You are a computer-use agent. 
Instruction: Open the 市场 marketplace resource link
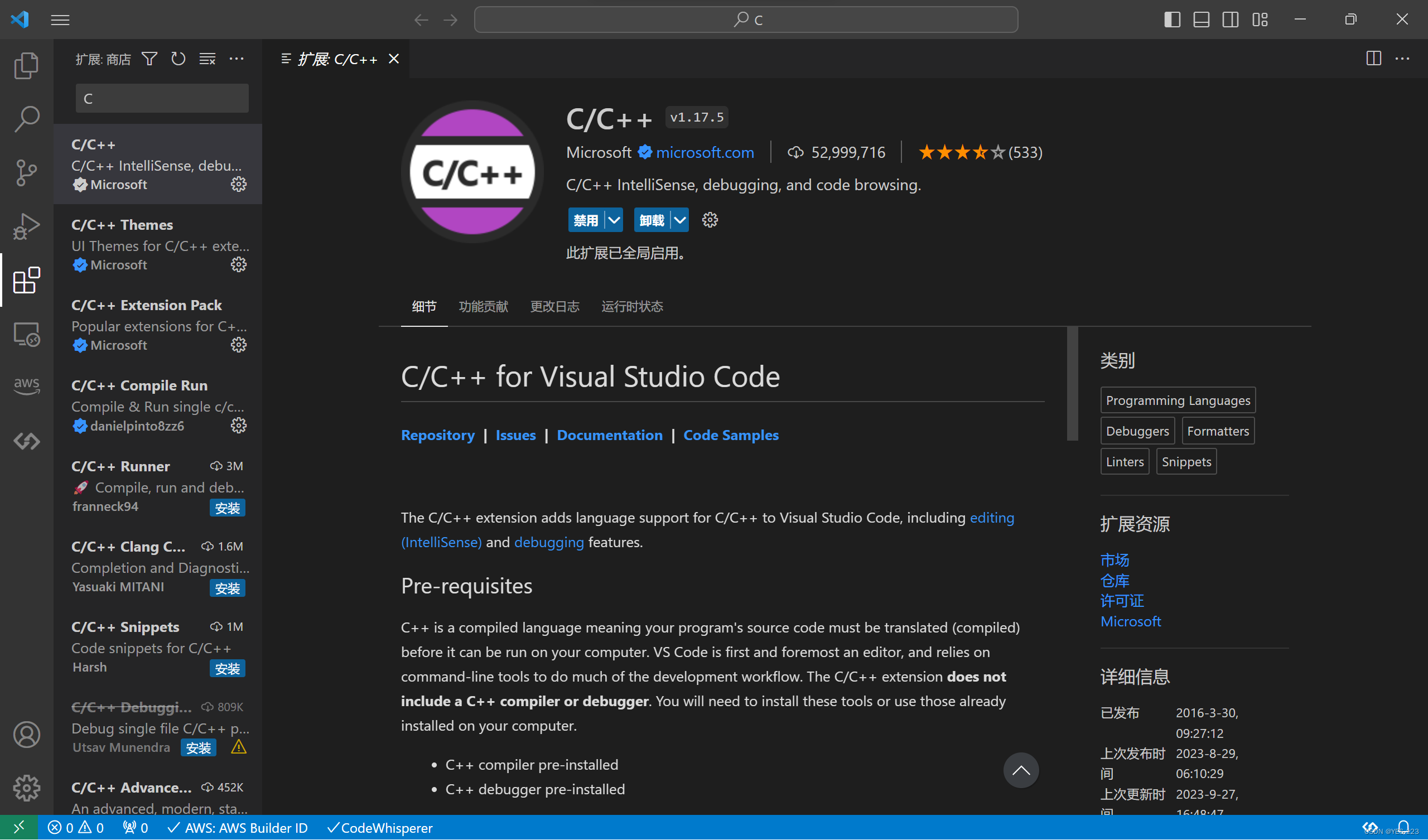[x=1115, y=560]
